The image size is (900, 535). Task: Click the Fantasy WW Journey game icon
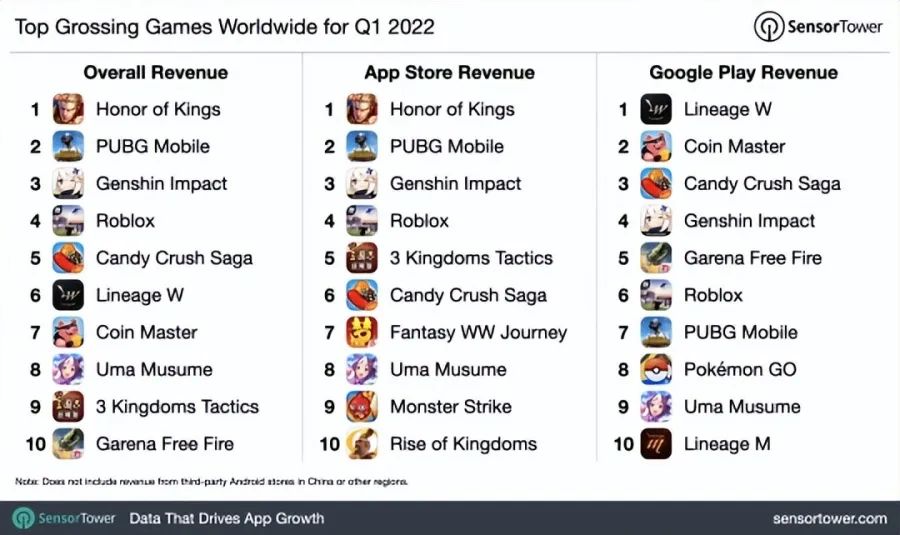coord(362,332)
